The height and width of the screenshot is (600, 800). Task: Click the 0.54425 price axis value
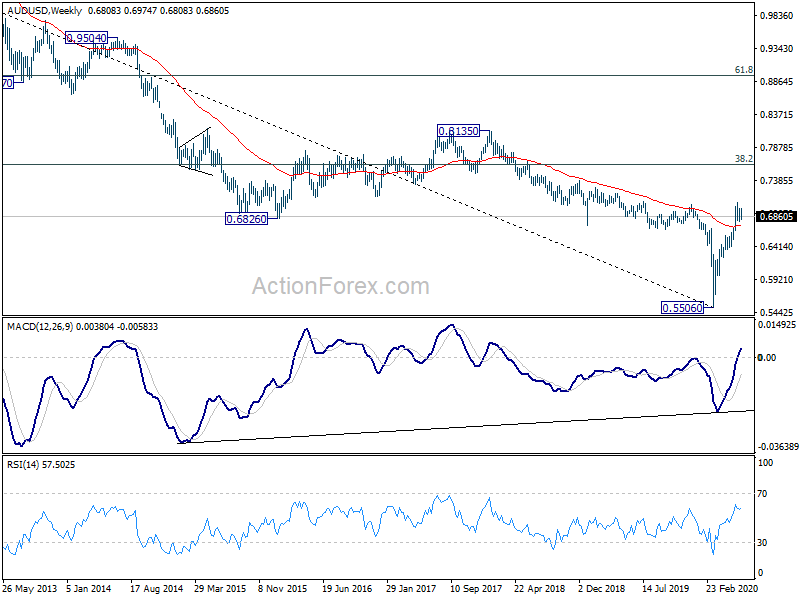point(777,312)
